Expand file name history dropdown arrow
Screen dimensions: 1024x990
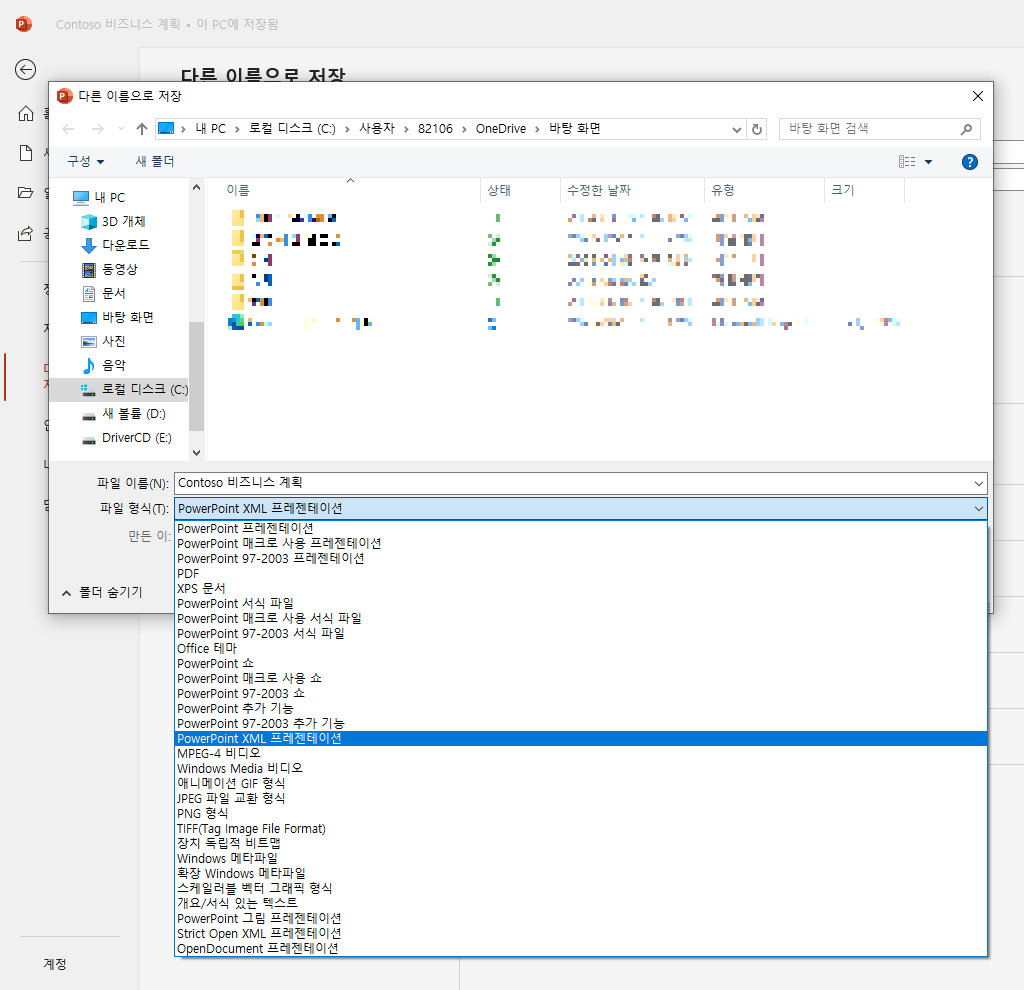point(978,483)
